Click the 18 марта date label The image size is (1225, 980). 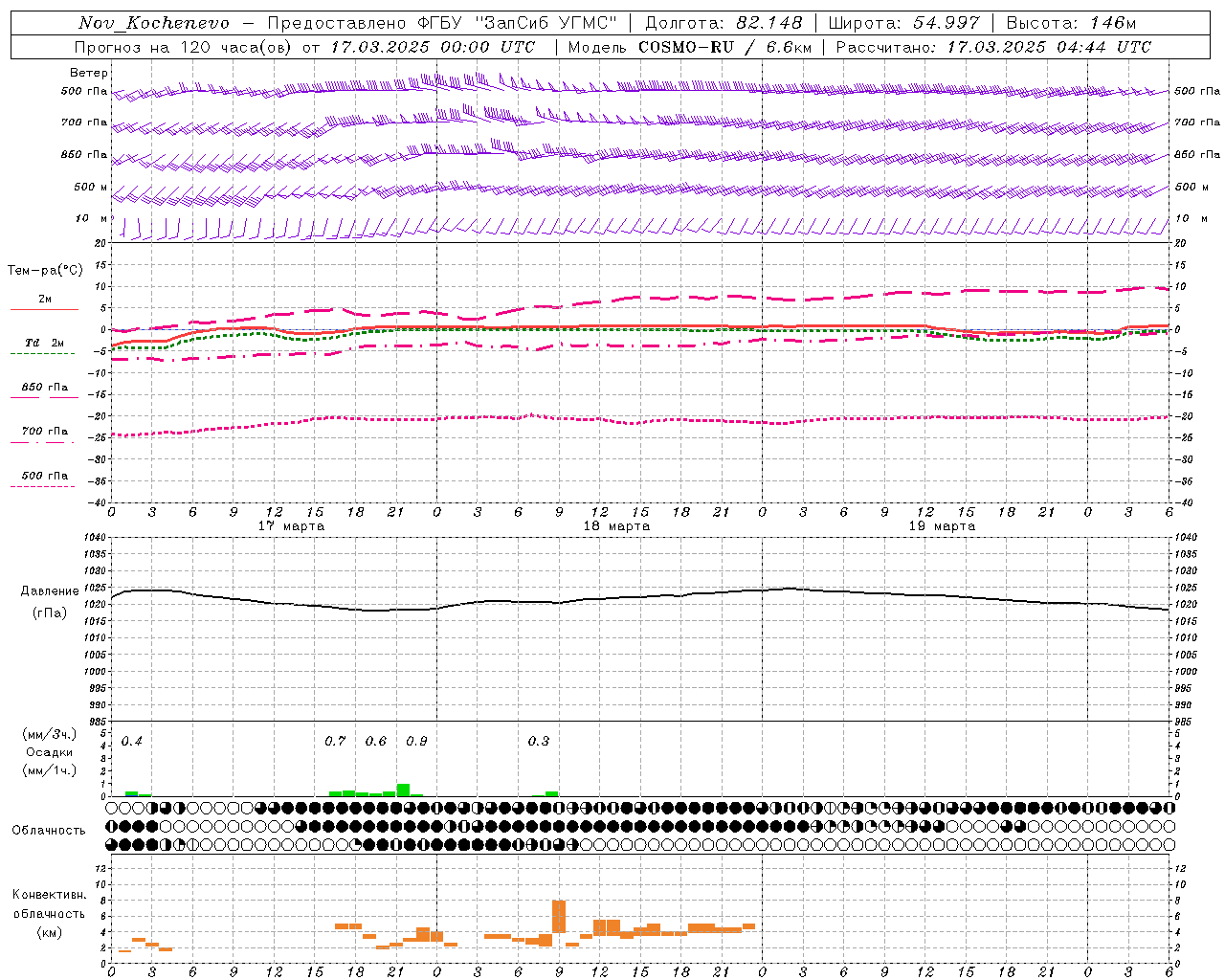click(617, 526)
